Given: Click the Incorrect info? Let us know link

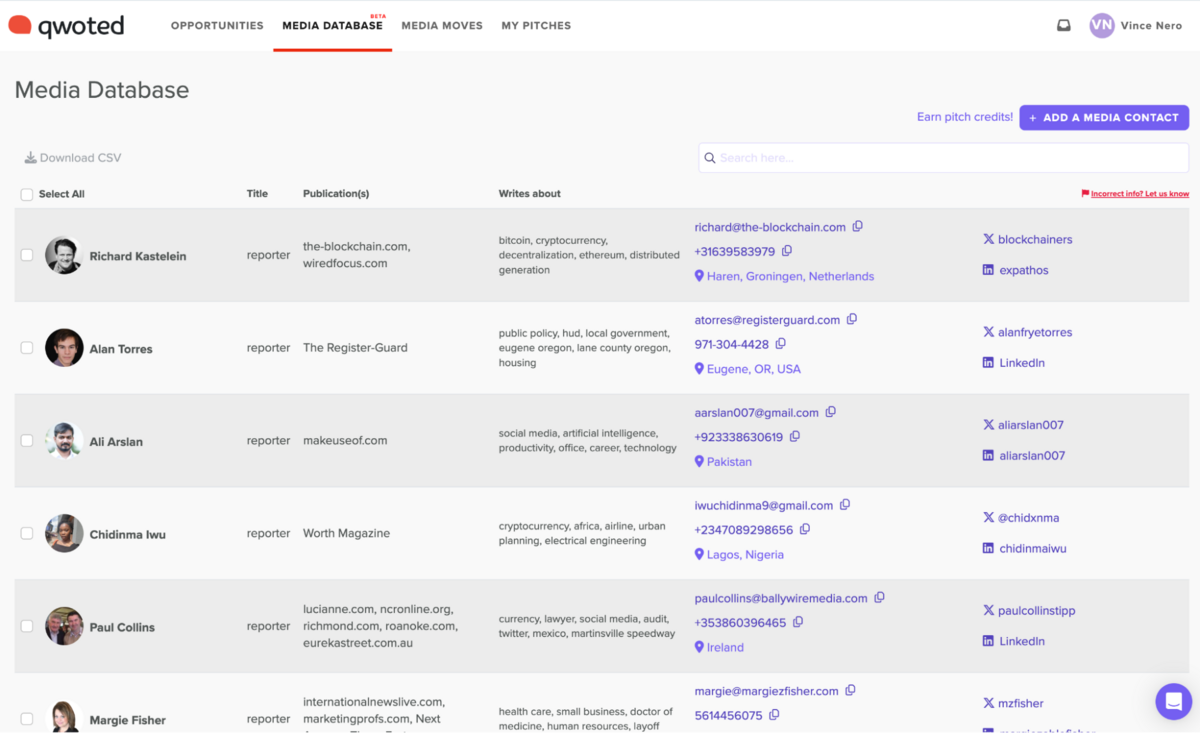Looking at the screenshot, I should point(1139,194).
